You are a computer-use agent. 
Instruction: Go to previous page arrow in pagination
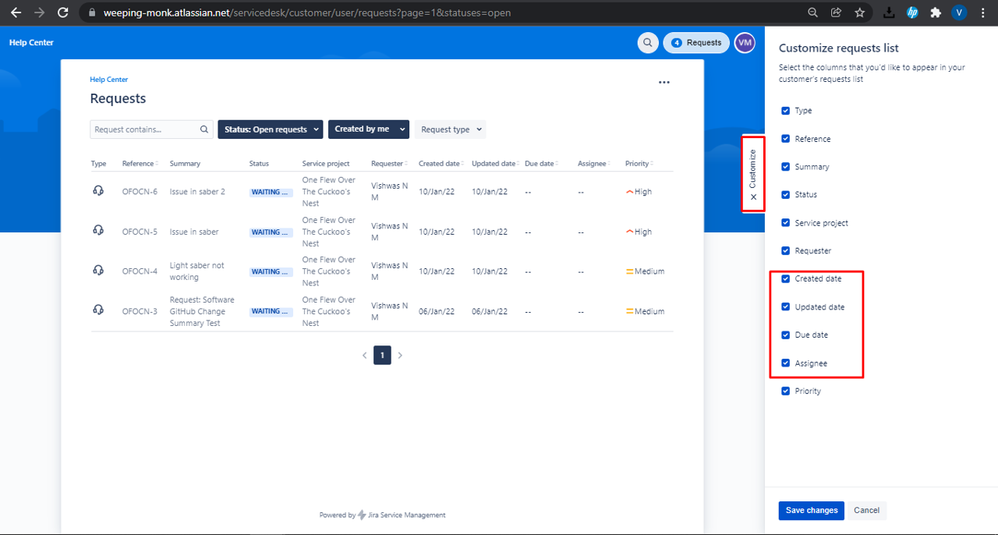pos(365,355)
